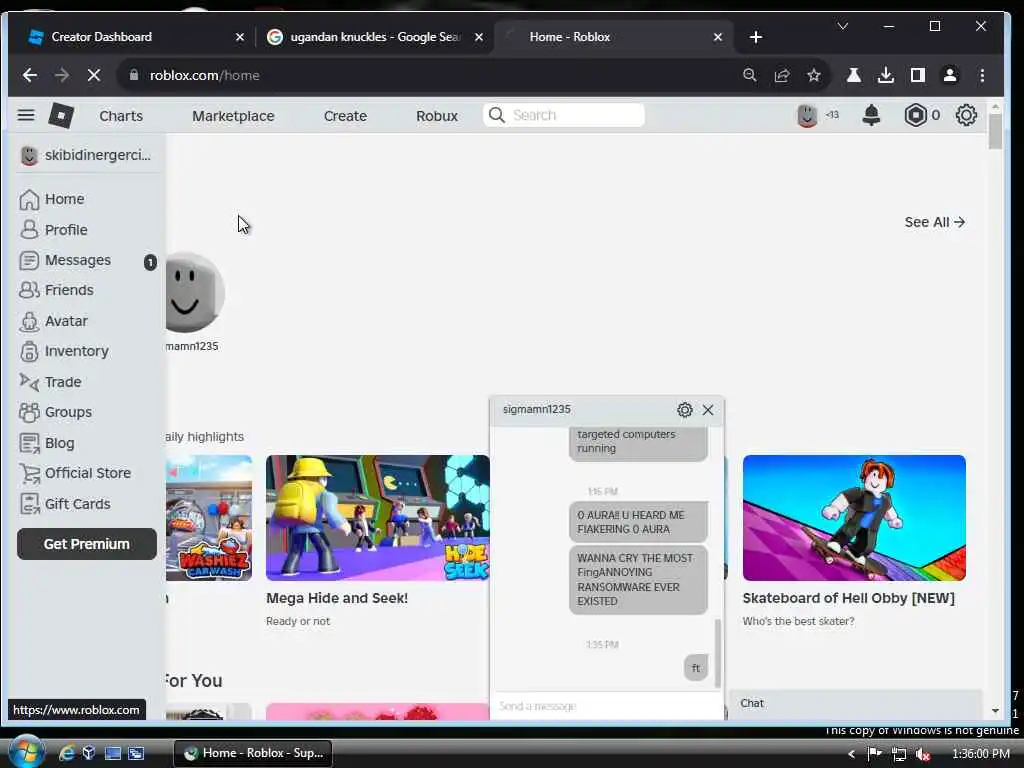1024x768 pixels.
Task: Launch Internet Explorer from the taskbar
Action: click(67, 753)
